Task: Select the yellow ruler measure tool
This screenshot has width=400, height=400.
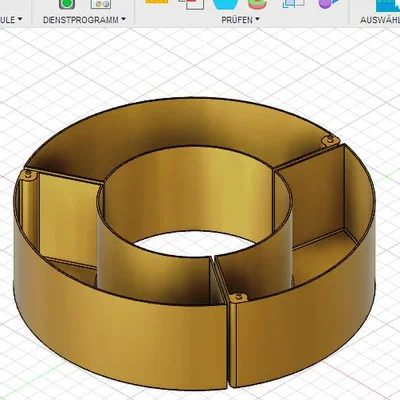Action: pyautogui.click(x=157, y=2)
